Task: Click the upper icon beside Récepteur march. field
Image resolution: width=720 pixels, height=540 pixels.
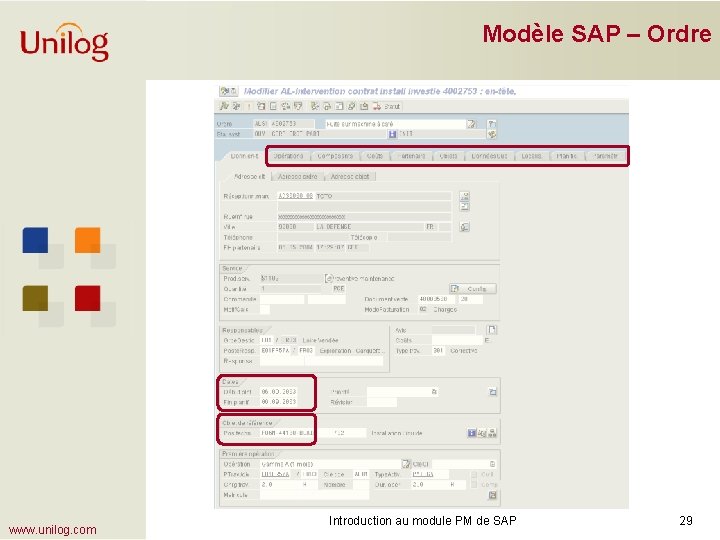Action: coord(465,196)
